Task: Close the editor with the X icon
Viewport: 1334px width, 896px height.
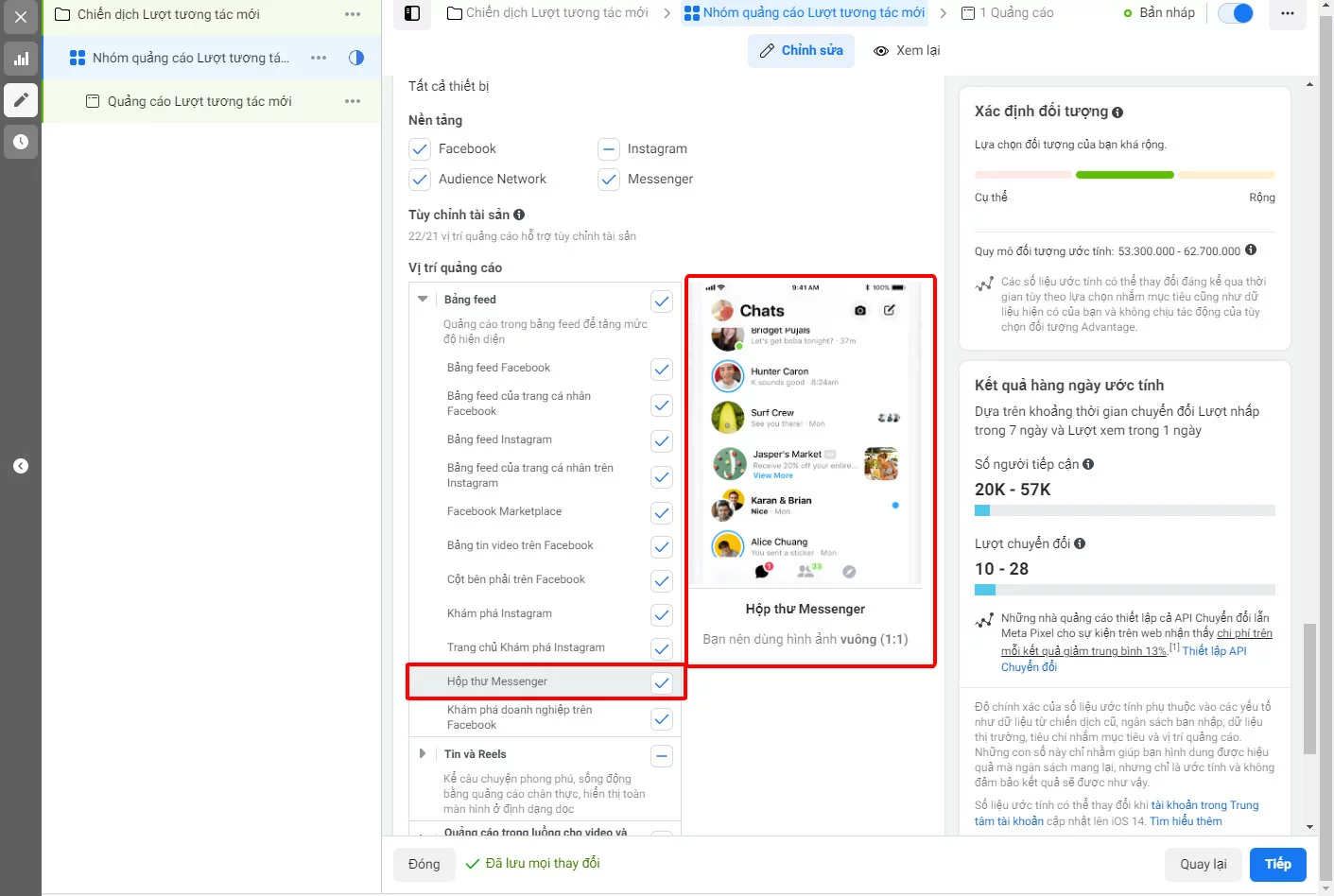Action: (x=21, y=16)
